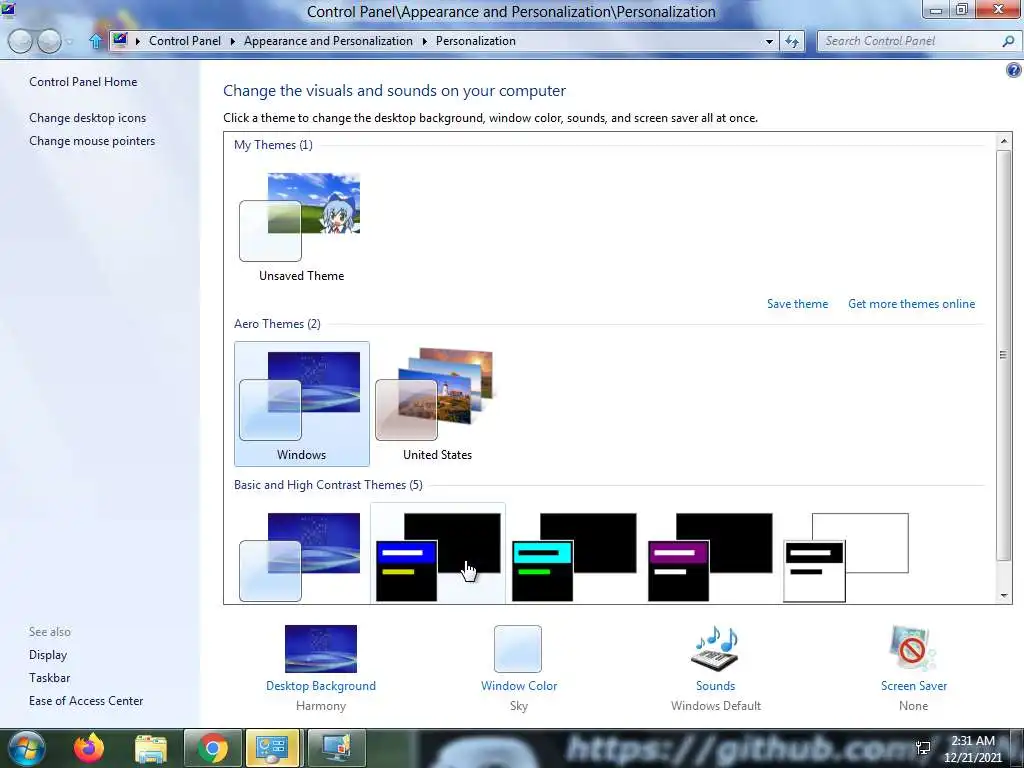Open Taskbar under See also
The height and width of the screenshot is (768, 1024).
49,677
